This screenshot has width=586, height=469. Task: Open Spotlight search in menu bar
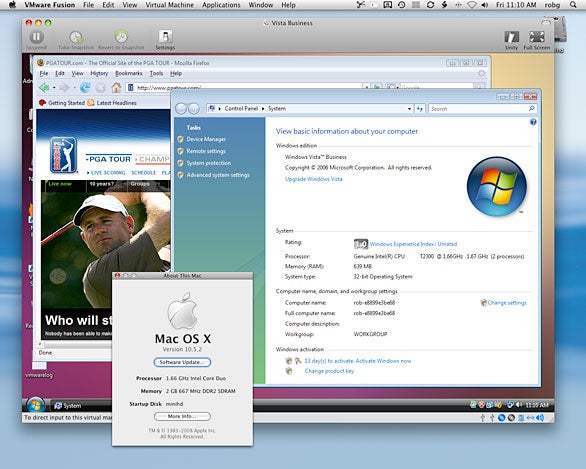pos(573,5)
